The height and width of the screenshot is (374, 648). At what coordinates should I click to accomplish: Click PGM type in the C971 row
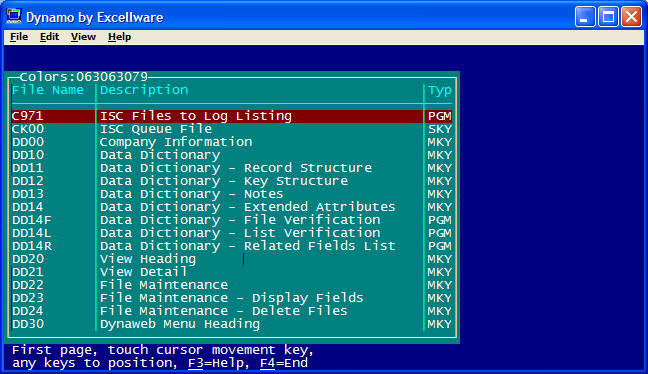click(x=440, y=116)
